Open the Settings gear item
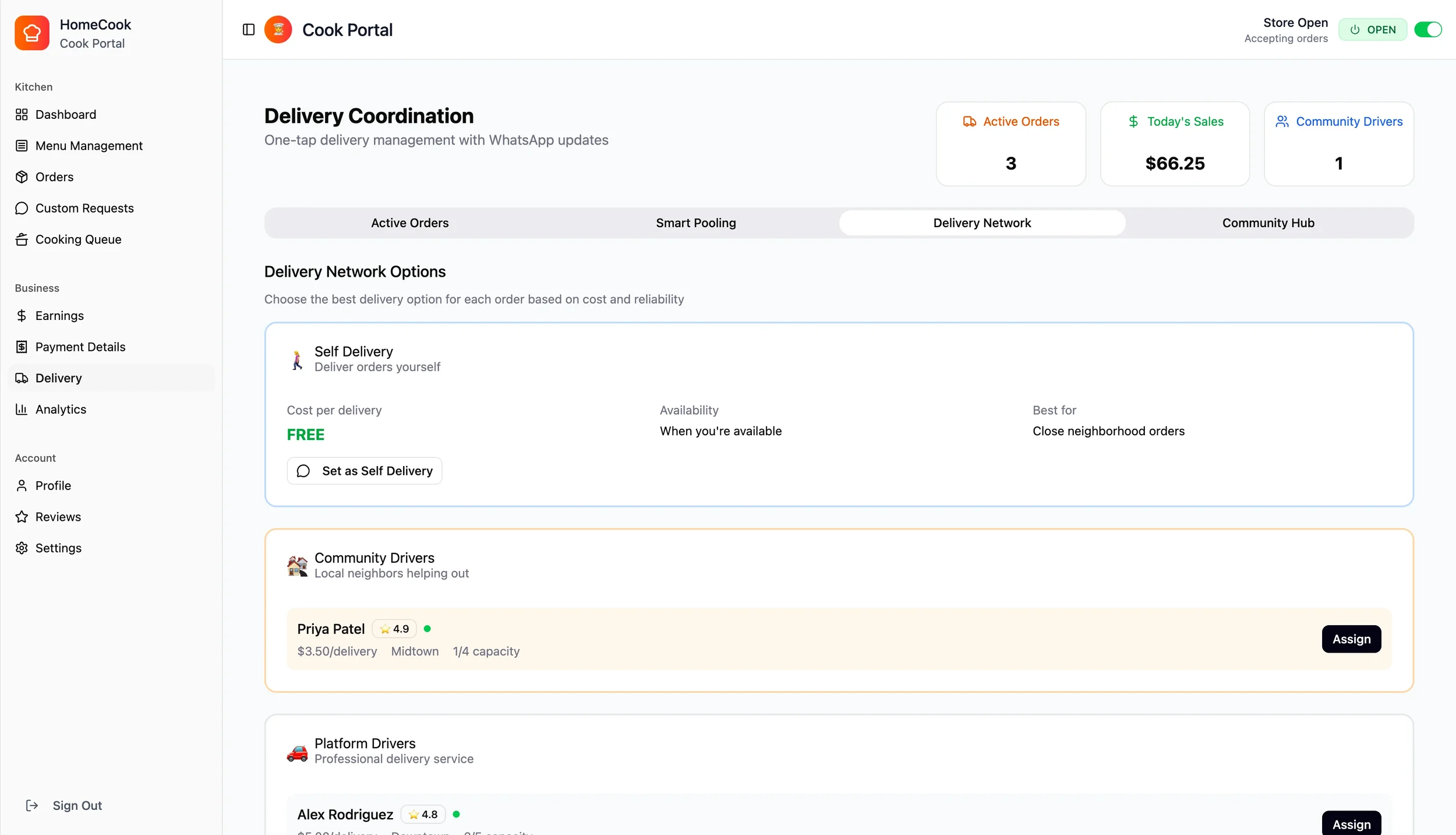The width and height of the screenshot is (1456, 835). tap(58, 548)
